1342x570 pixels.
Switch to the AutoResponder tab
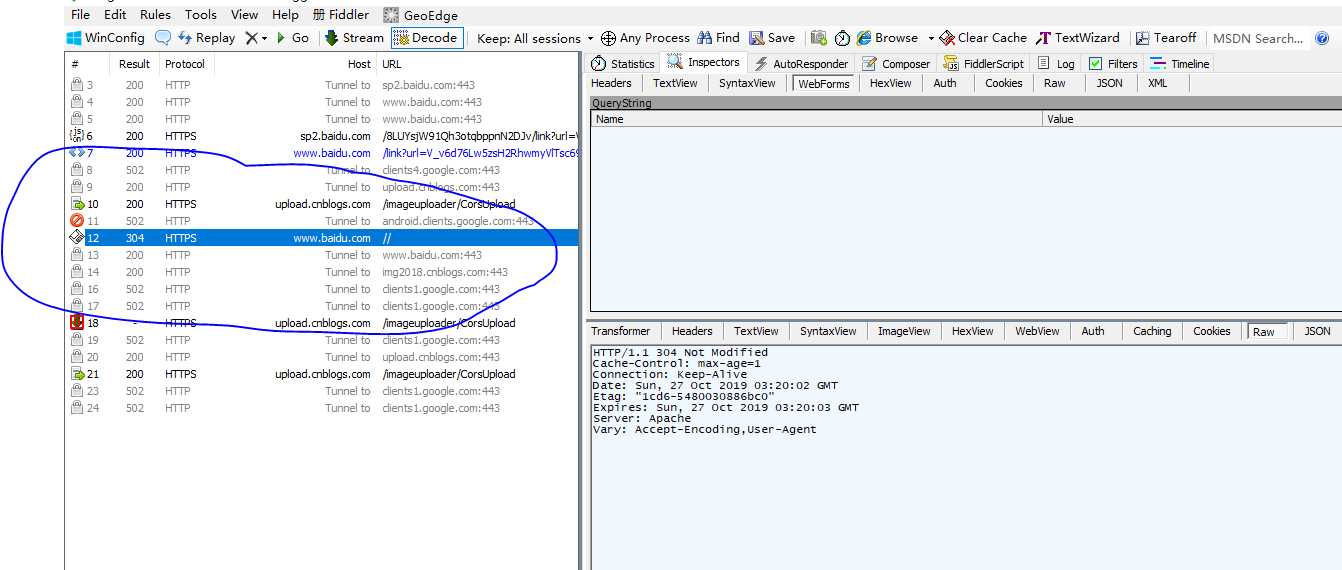800,63
